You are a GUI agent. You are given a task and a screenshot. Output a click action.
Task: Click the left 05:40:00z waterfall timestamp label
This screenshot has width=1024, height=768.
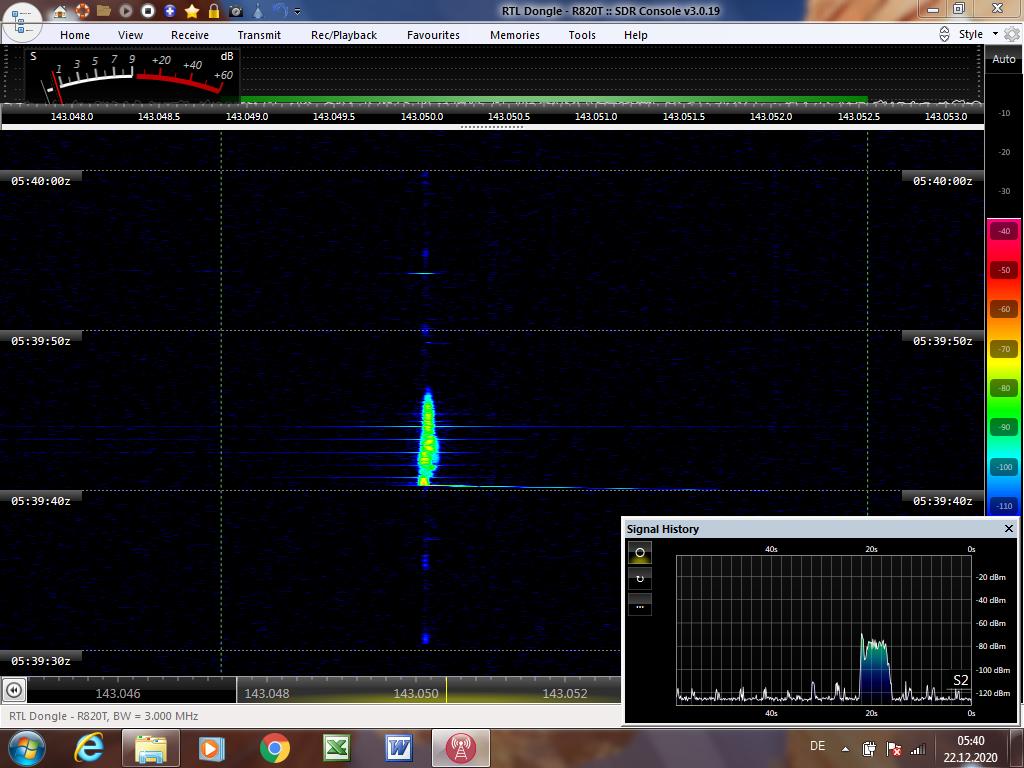click(x=40, y=181)
